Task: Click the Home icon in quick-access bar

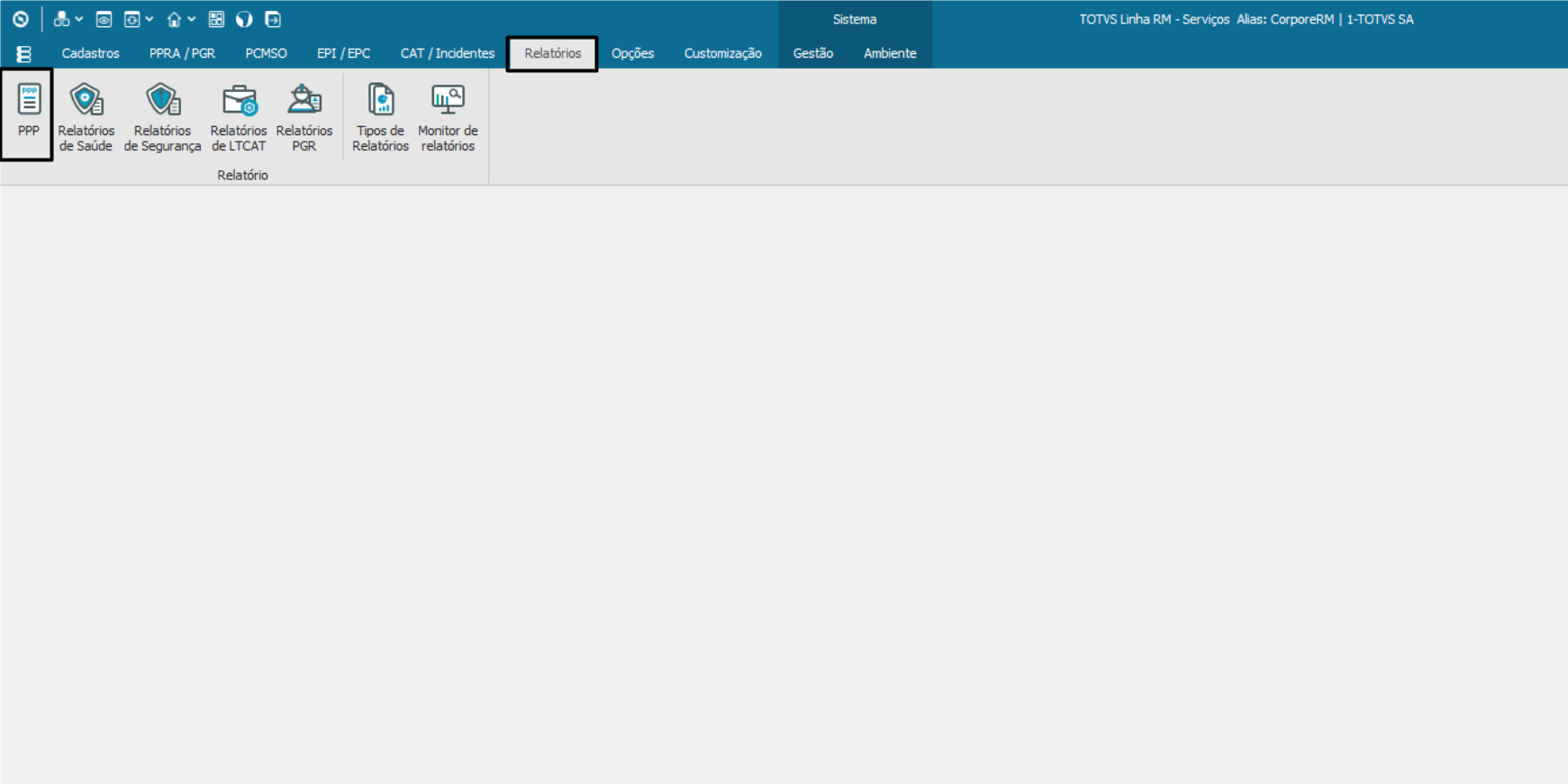Action: [x=174, y=19]
